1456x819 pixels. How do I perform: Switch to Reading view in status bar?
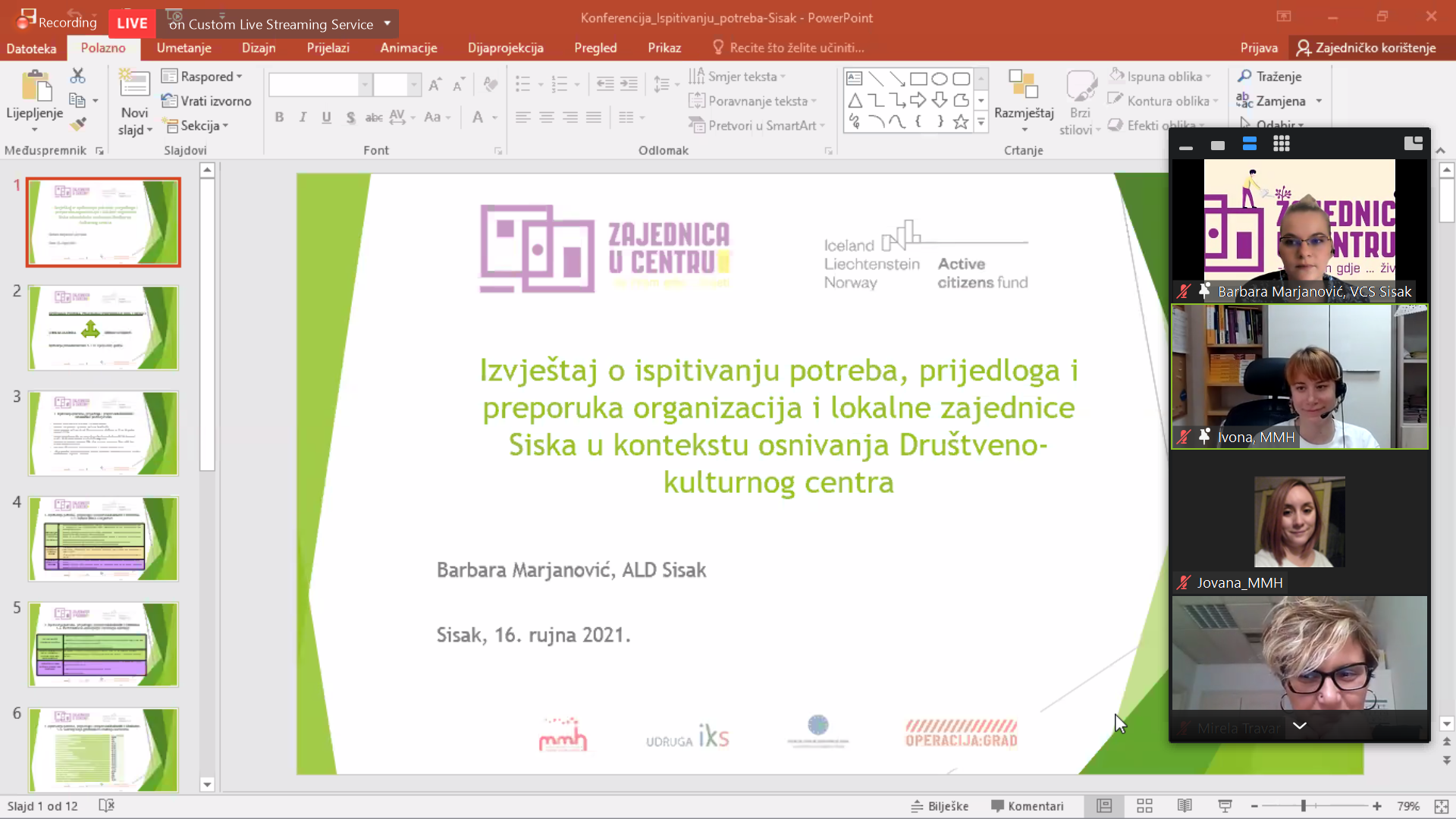[1185, 805]
